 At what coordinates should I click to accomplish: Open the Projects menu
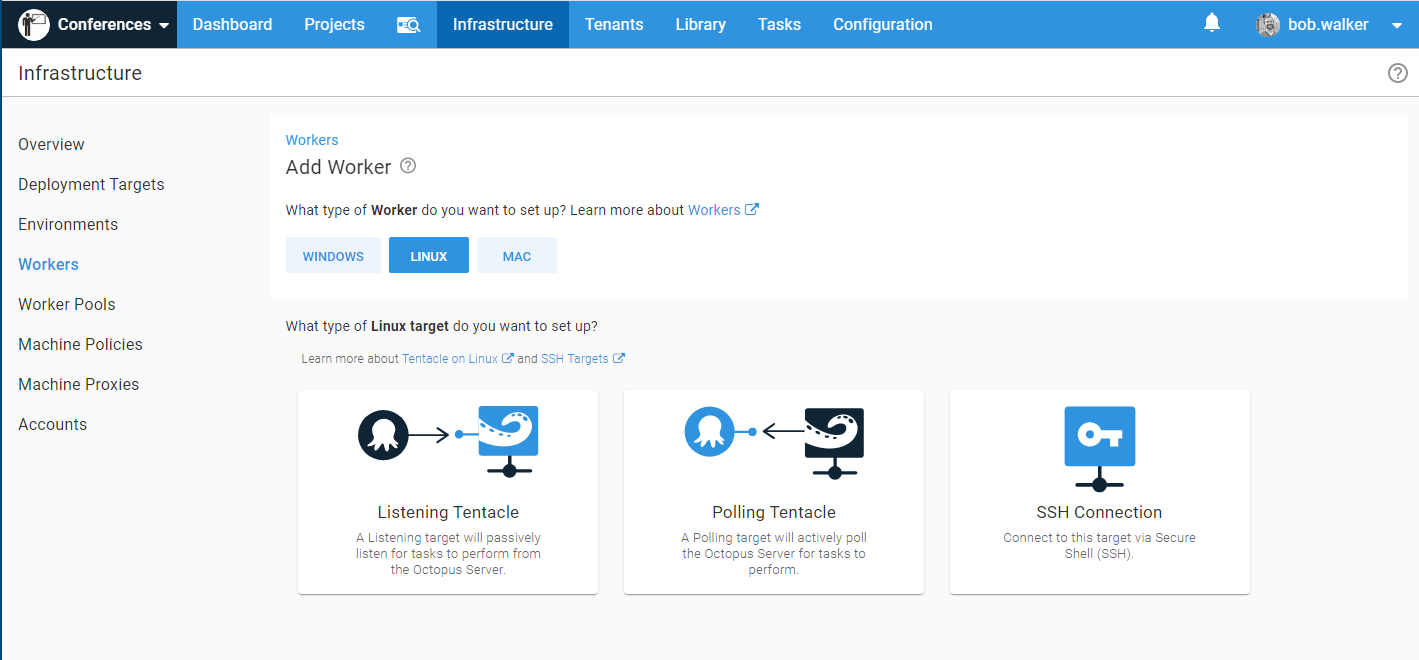[334, 25]
